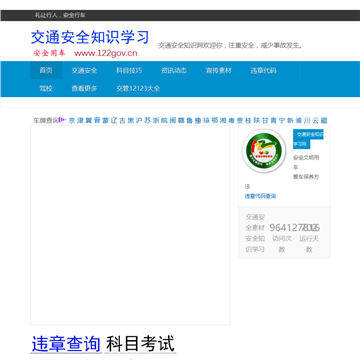Select plate prefix 粤
This screenshot has width=360, height=360.
[x=232, y=120]
